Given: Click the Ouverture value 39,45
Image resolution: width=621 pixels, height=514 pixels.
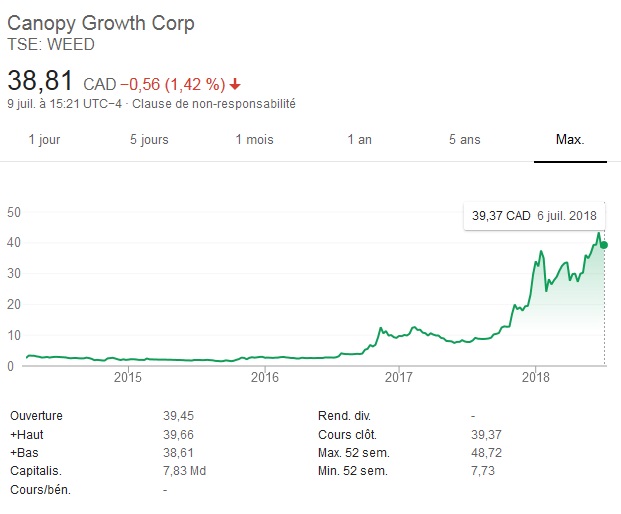Looking at the screenshot, I should 178,414.
